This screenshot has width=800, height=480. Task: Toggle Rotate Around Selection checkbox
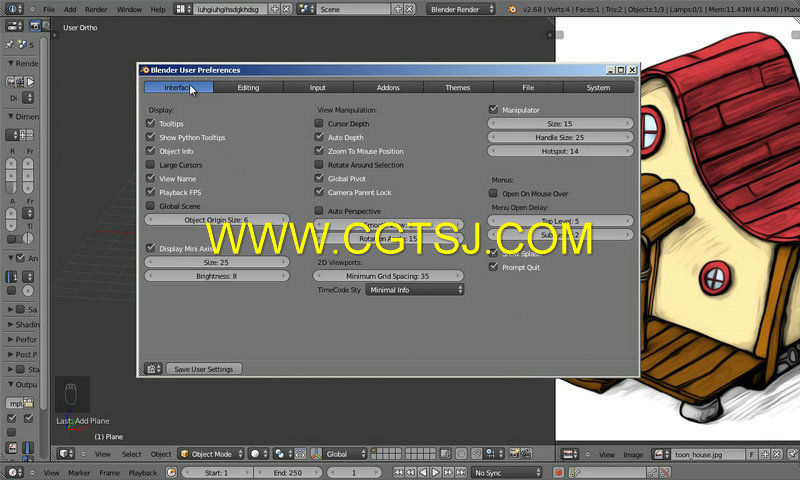click(319, 164)
